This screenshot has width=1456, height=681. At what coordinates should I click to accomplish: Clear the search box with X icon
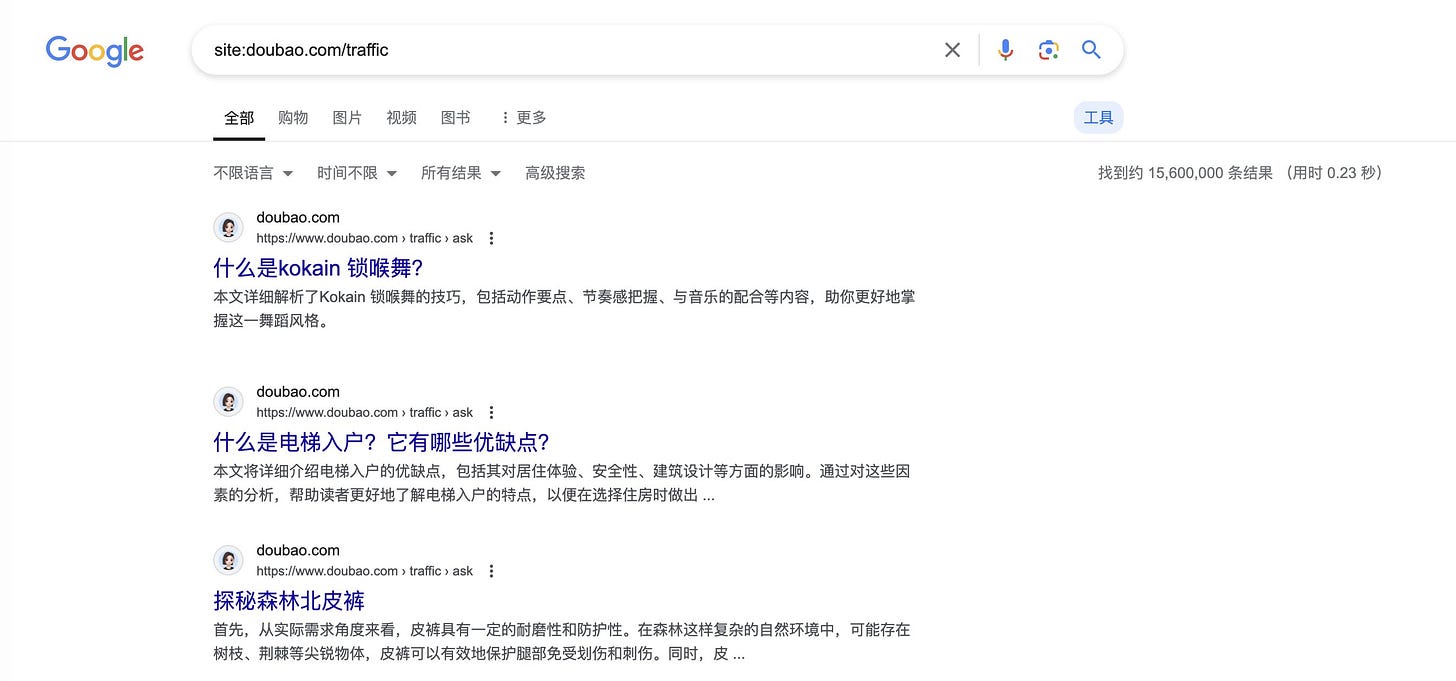click(x=952, y=50)
